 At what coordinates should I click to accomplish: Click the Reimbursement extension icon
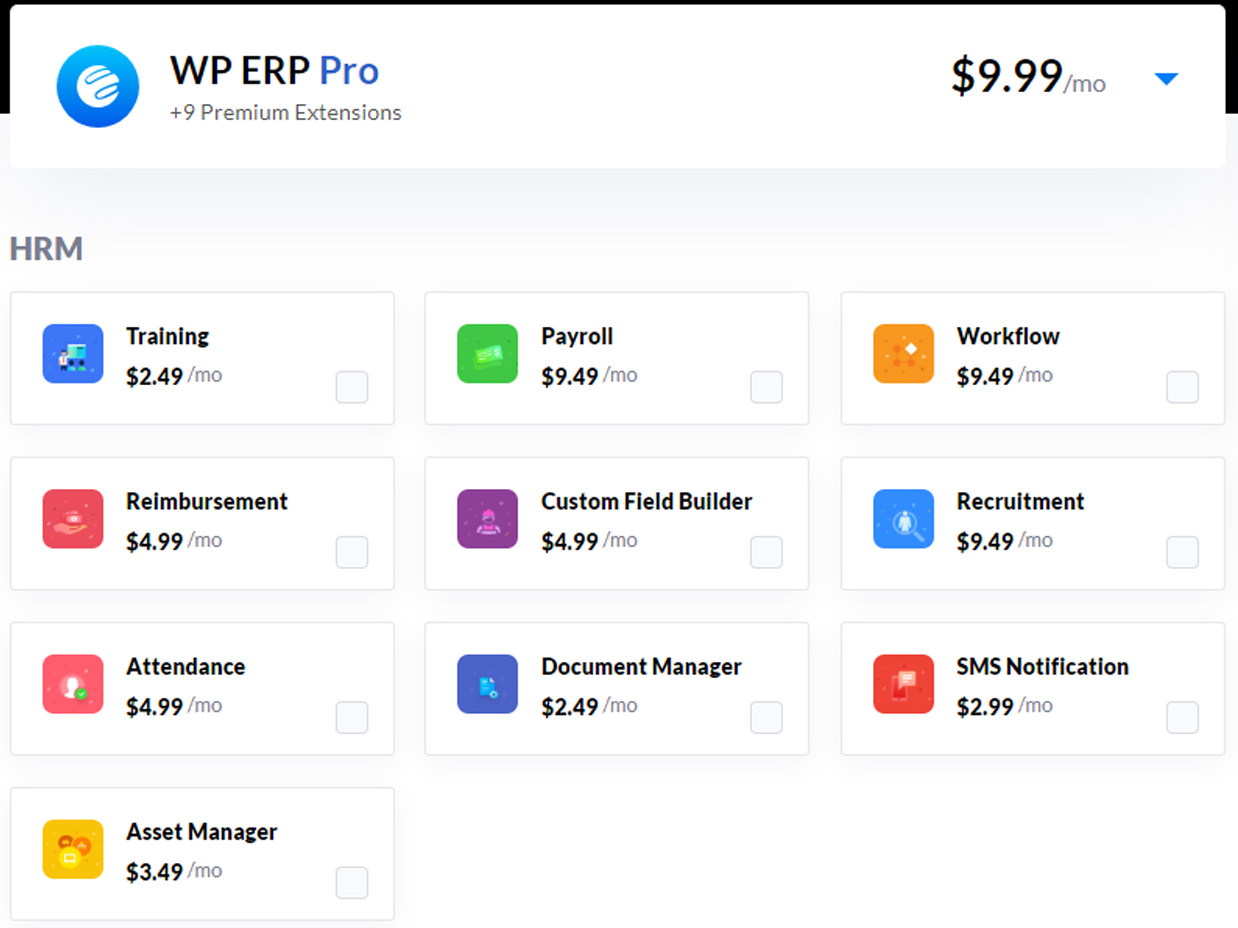pyautogui.click(x=73, y=518)
